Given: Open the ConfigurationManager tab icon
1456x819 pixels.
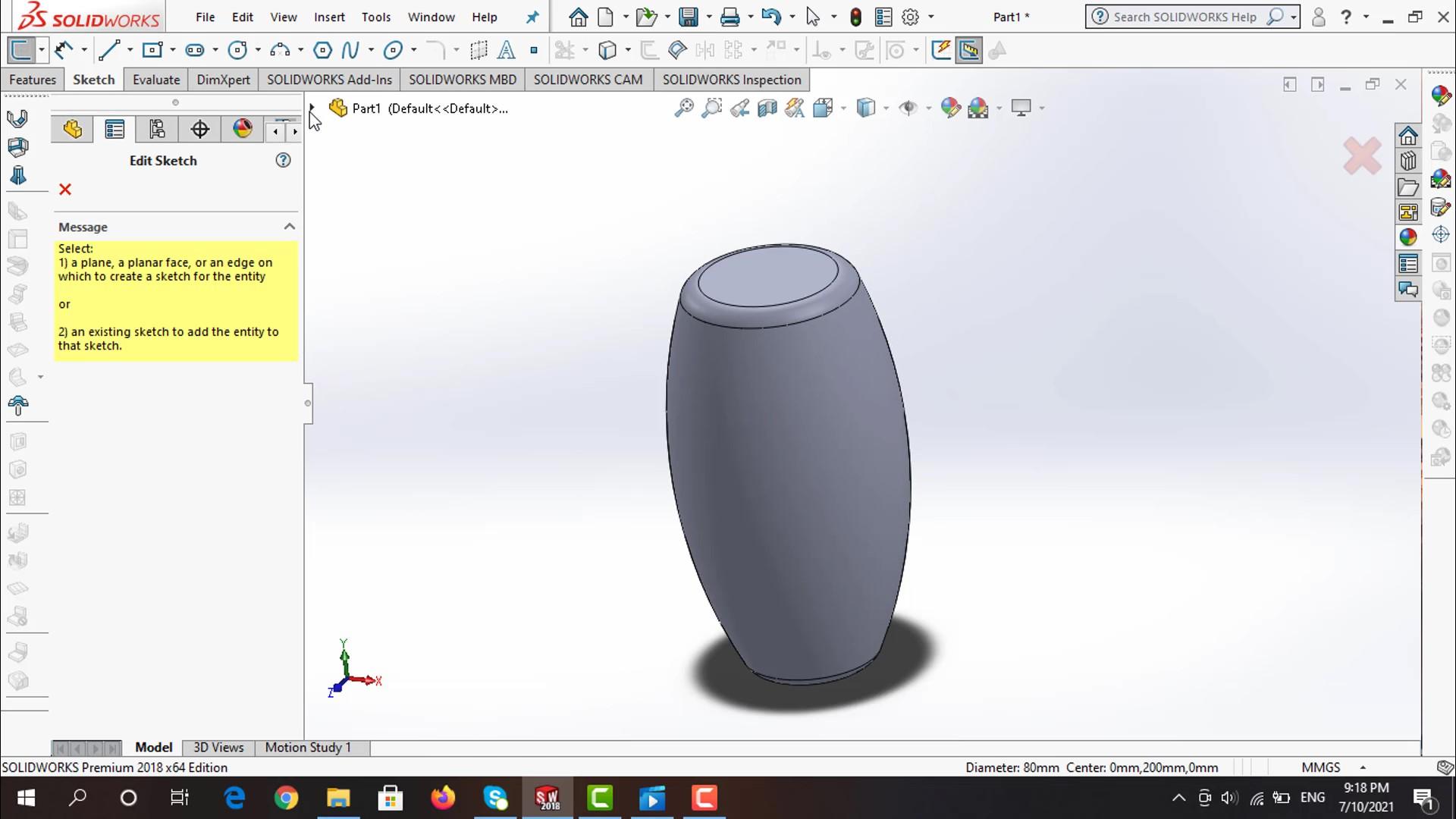Looking at the screenshot, I should tap(157, 130).
